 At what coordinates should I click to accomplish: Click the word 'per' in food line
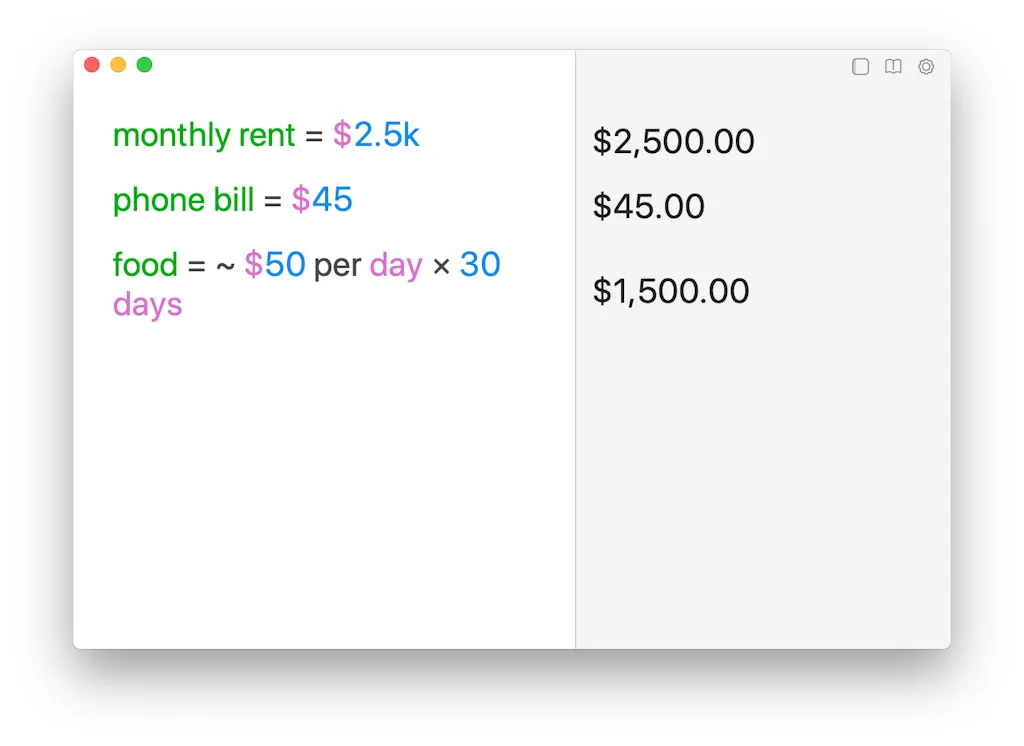(337, 266)
